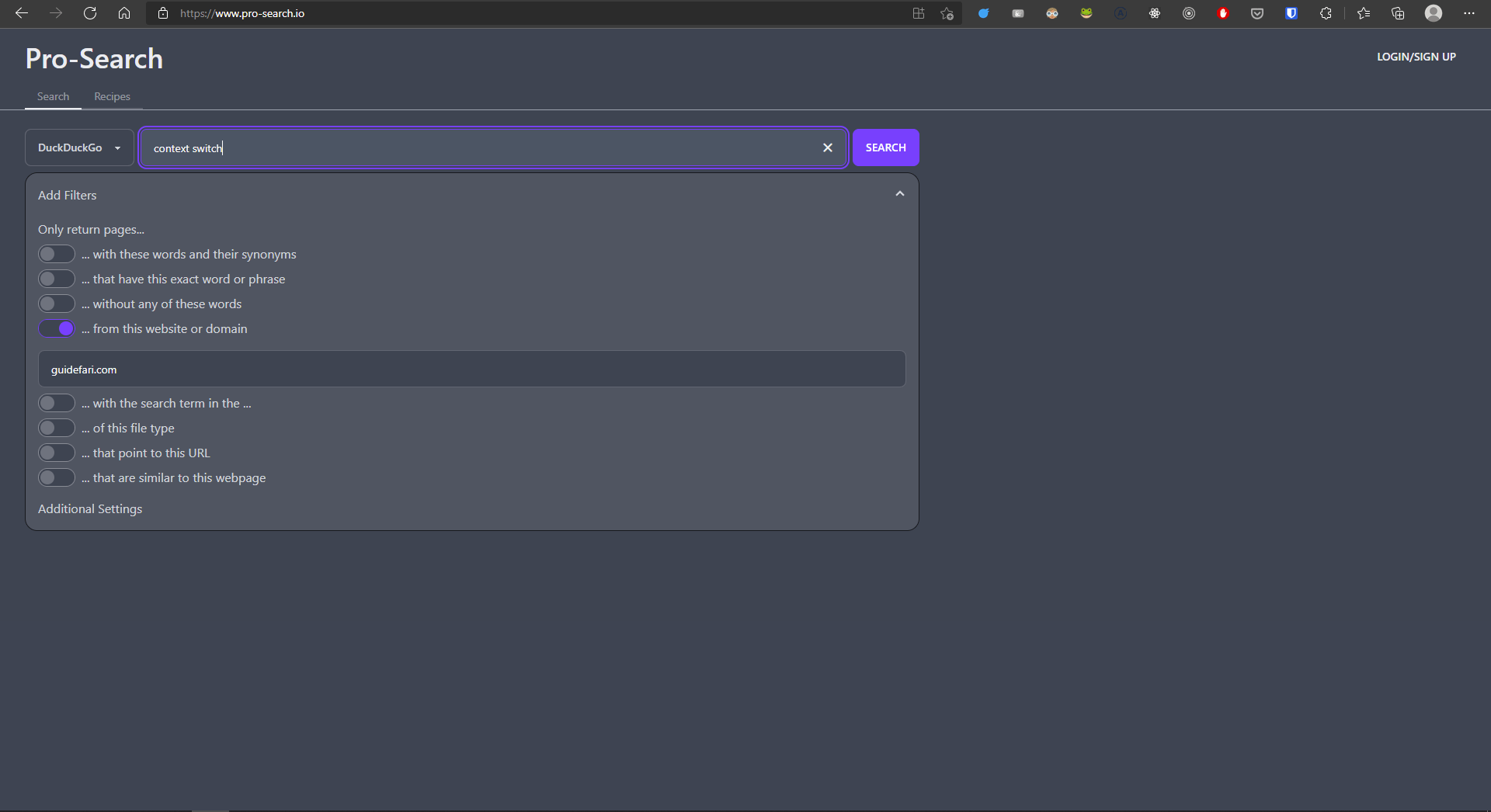
Task: Enable the similar to this webpage filter
Action: [x=57, y=477]
